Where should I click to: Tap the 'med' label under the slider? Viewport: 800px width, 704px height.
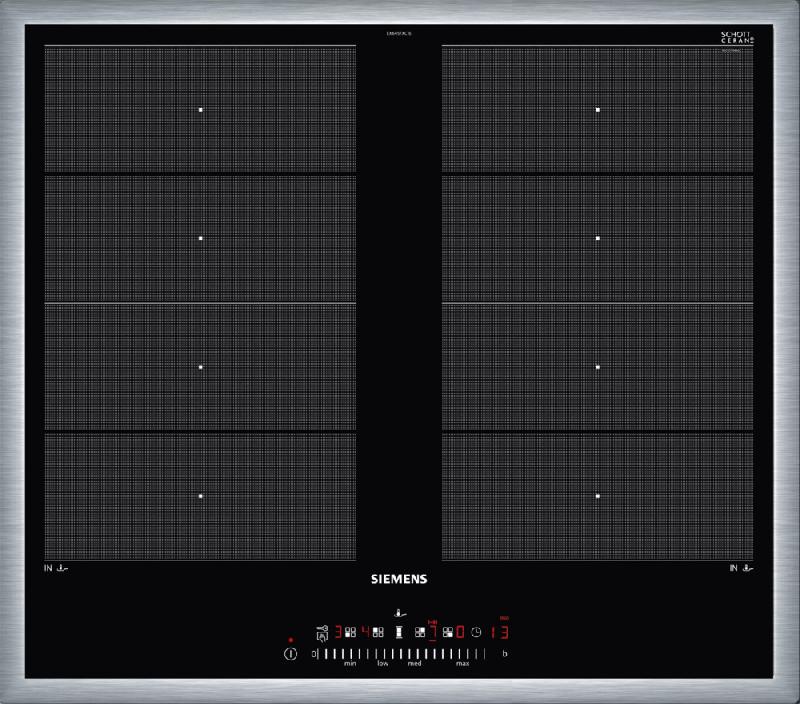[414, 663]
